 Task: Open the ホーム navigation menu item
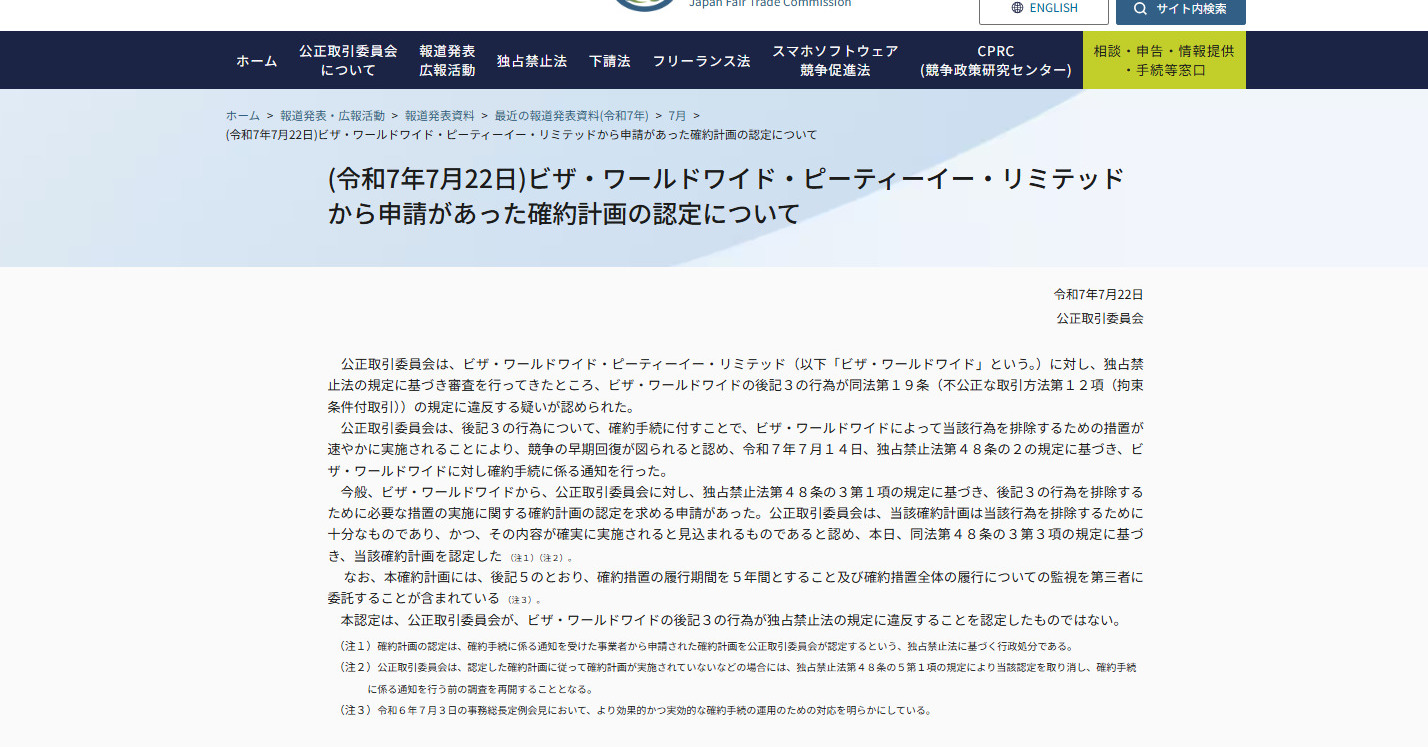click(257, 61)
